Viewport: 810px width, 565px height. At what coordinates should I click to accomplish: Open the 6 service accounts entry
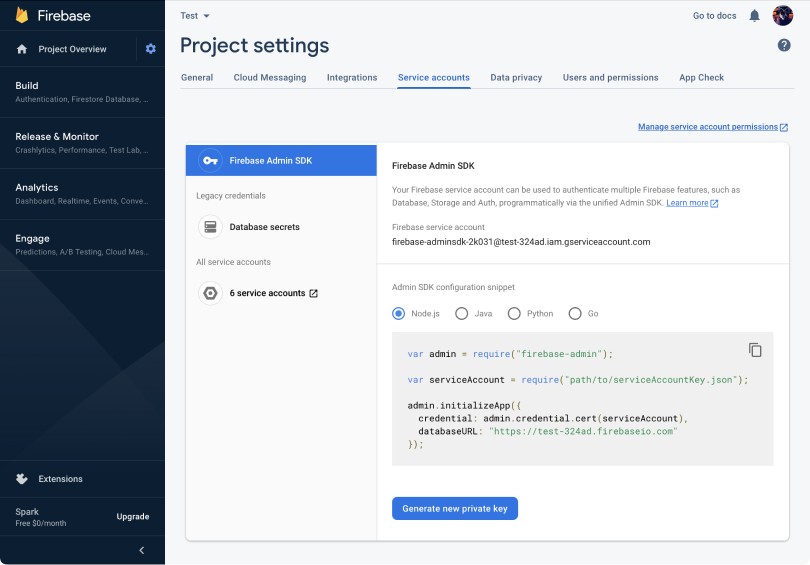pos(281,293)
